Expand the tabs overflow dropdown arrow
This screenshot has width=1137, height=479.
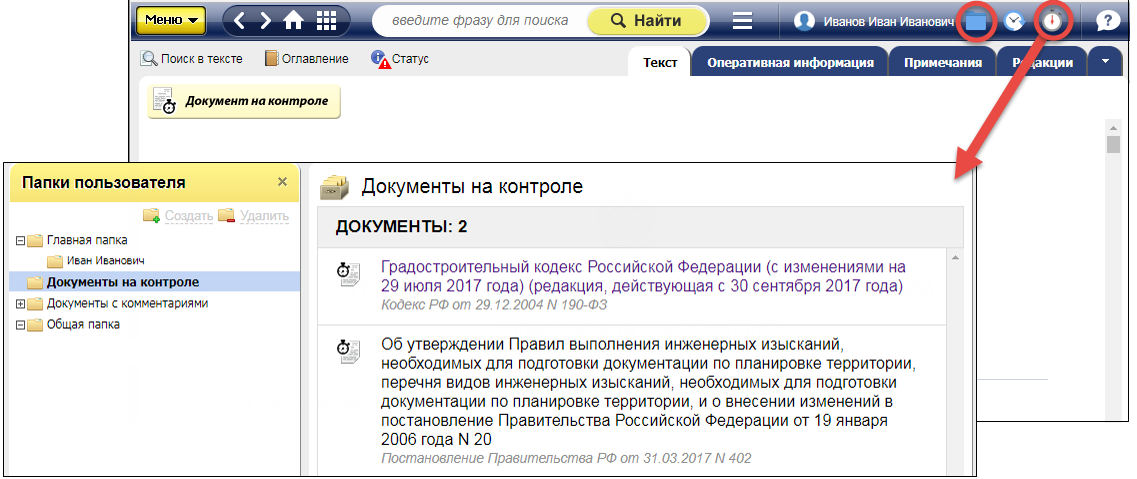(1105, 62)
